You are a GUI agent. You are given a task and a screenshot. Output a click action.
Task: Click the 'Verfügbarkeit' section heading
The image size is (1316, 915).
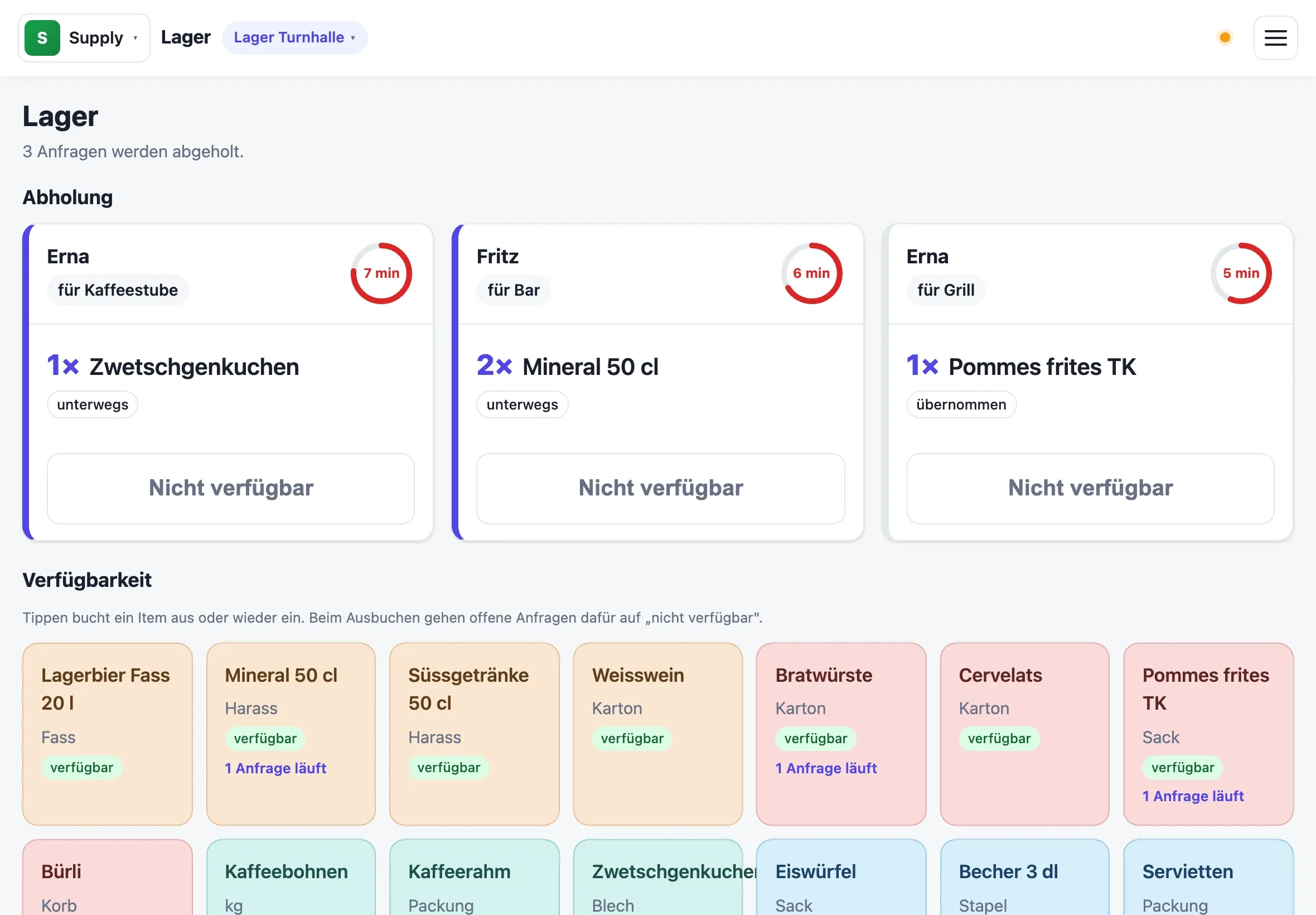(87, 580)
